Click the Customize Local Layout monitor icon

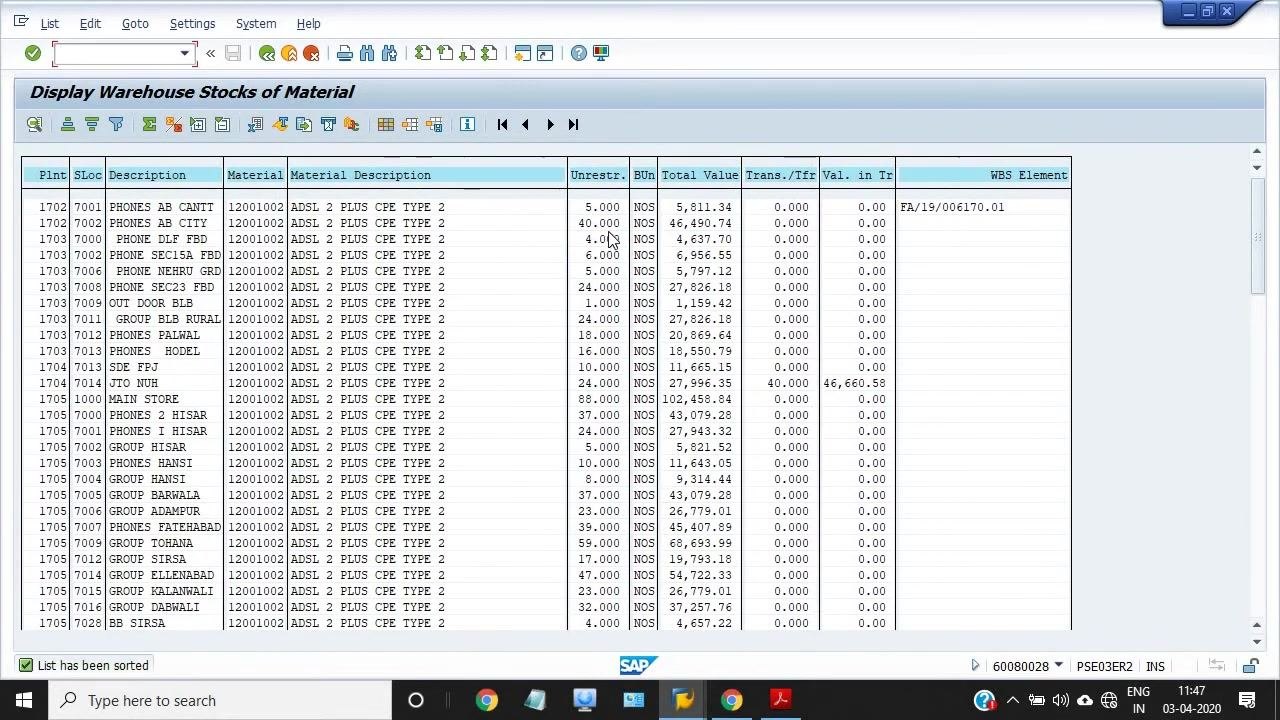click(x=601, y=53)
